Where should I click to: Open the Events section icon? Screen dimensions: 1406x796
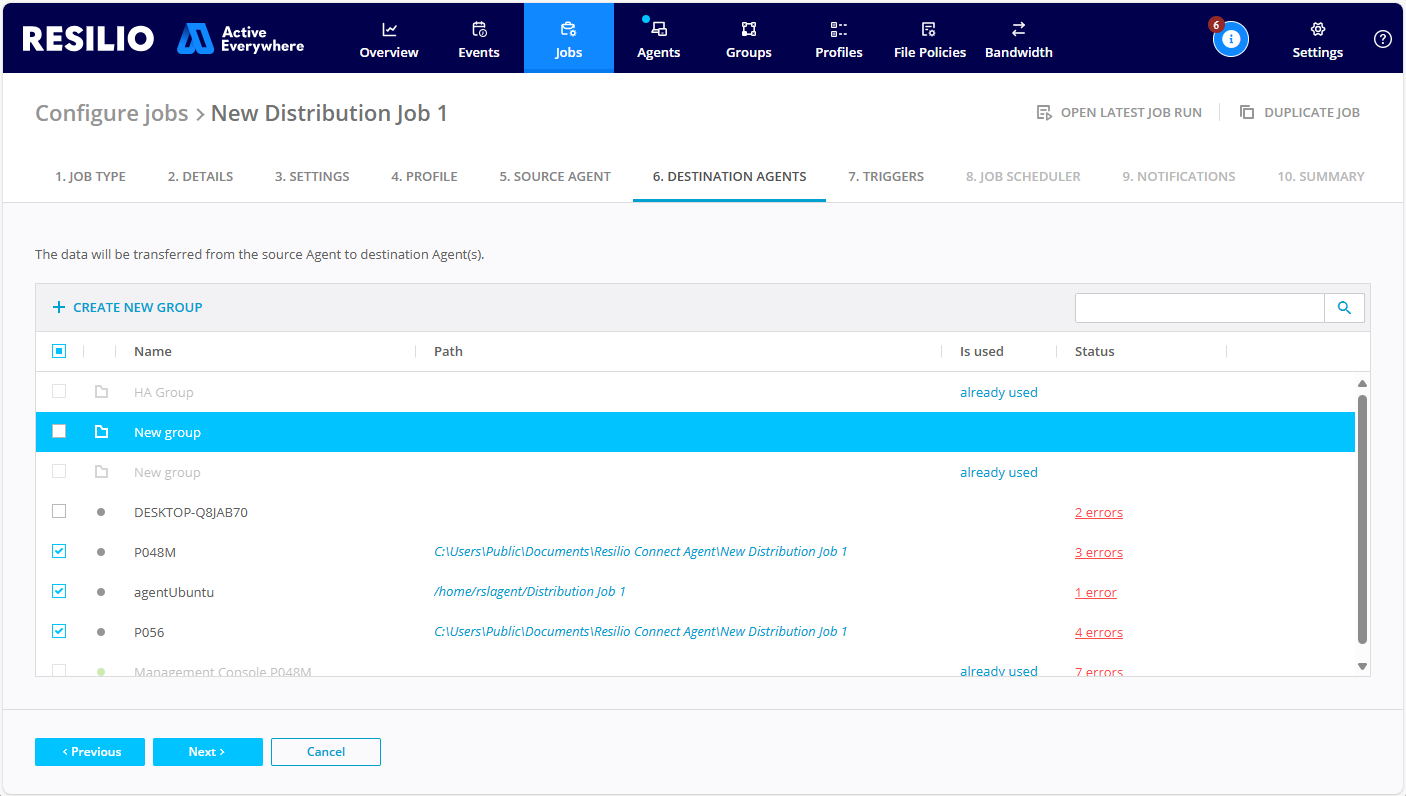478,29
